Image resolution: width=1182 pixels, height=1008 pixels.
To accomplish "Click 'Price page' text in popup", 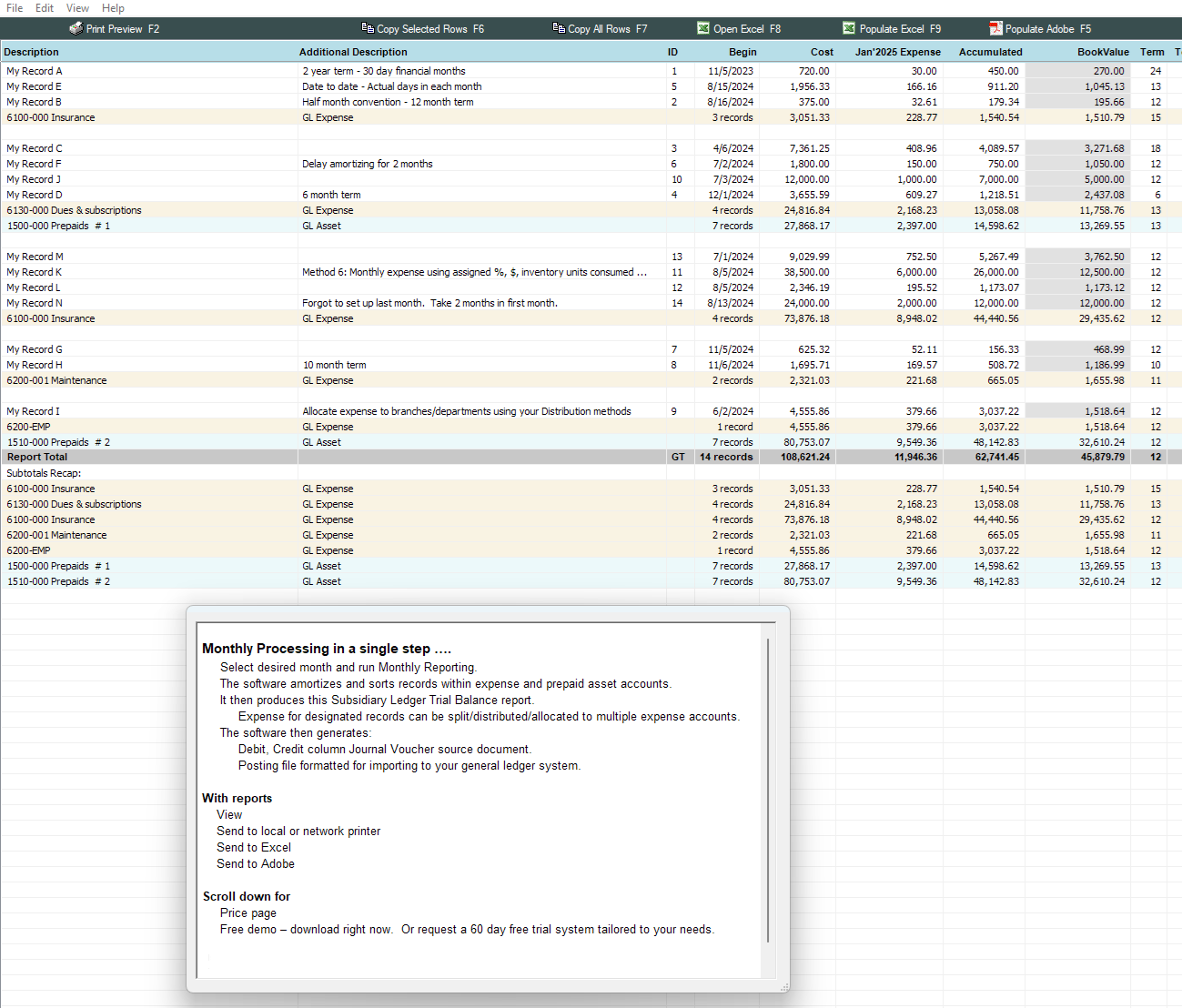I will tap(248, 912).
